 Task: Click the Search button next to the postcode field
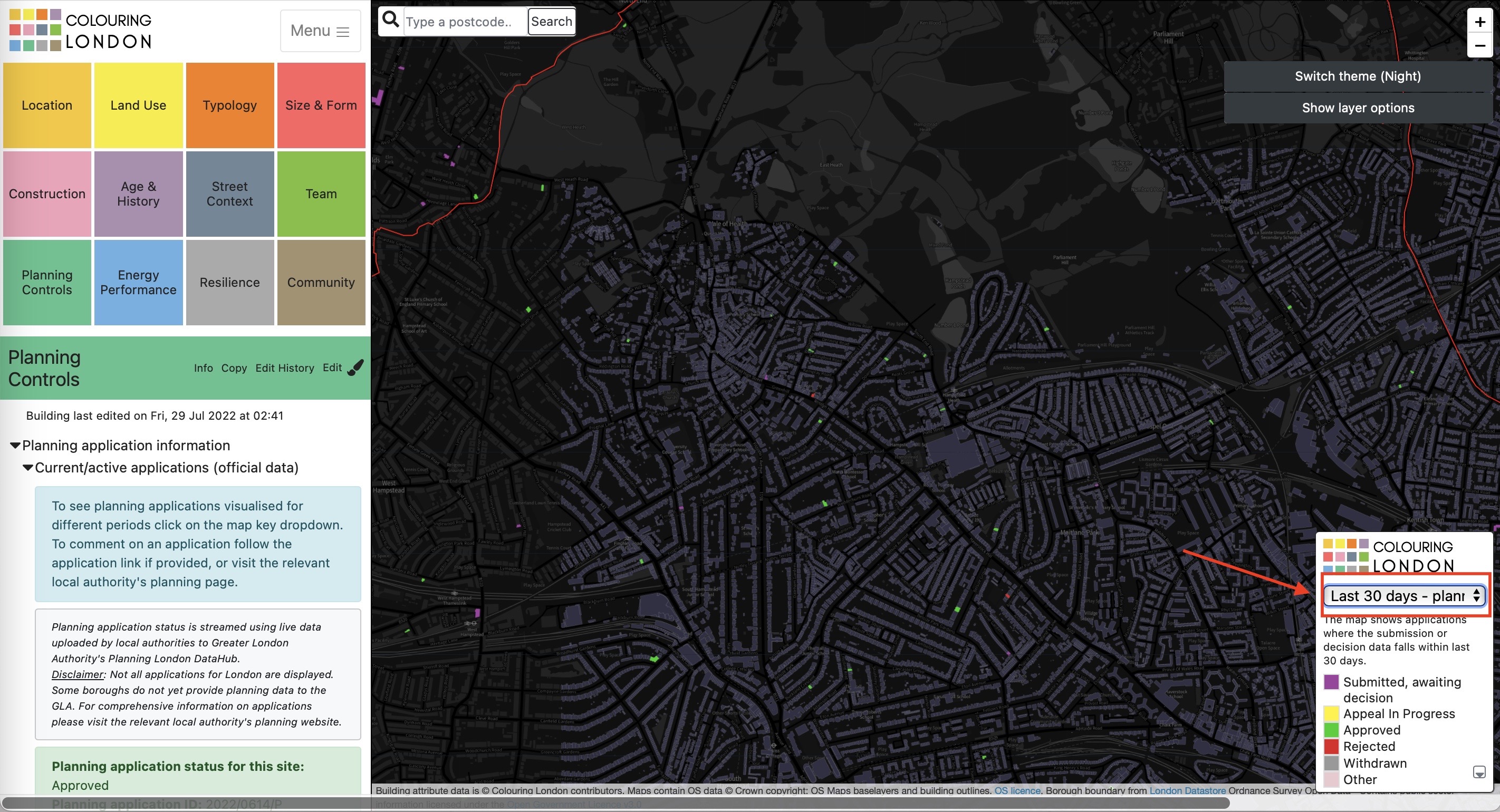552,22
